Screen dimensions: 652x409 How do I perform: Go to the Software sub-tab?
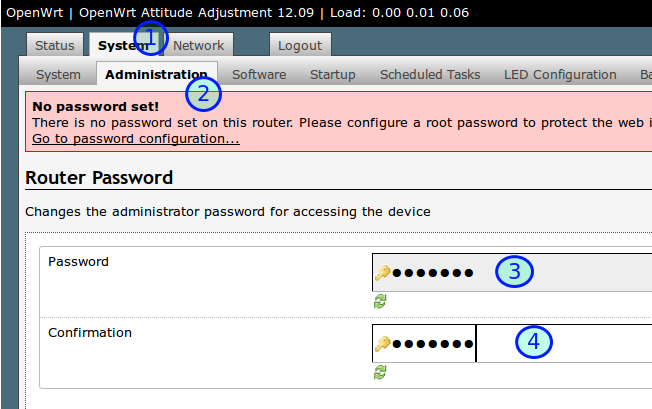pyautogui.click(x=259, y=75)
